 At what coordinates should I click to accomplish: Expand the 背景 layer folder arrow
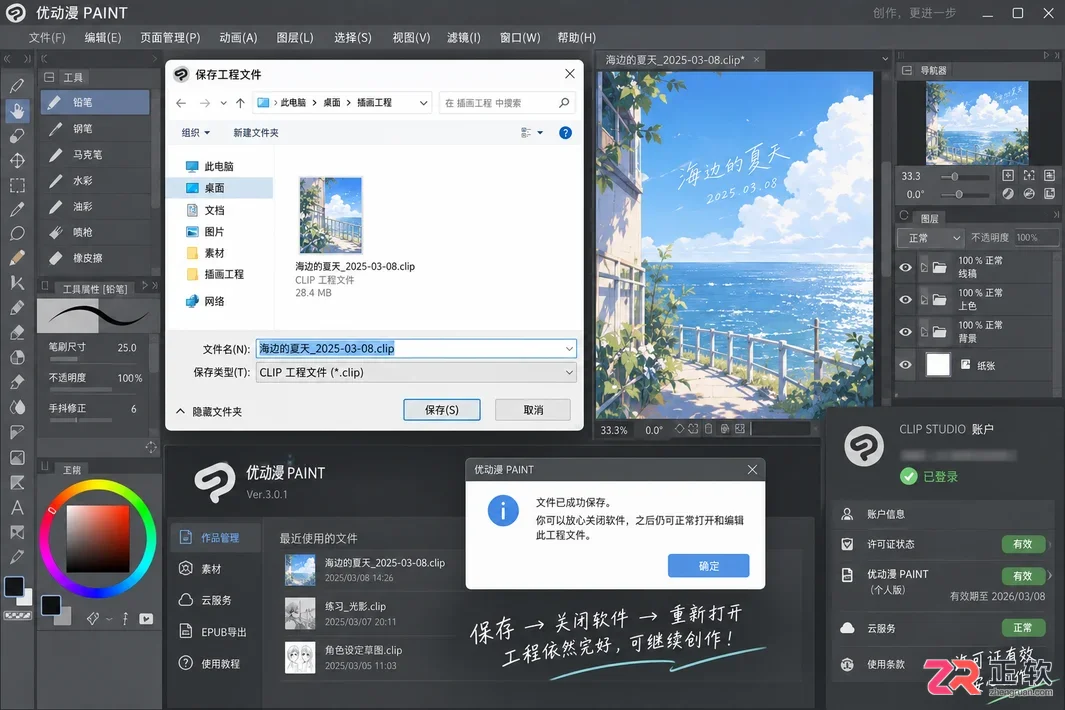click(924, 332)
